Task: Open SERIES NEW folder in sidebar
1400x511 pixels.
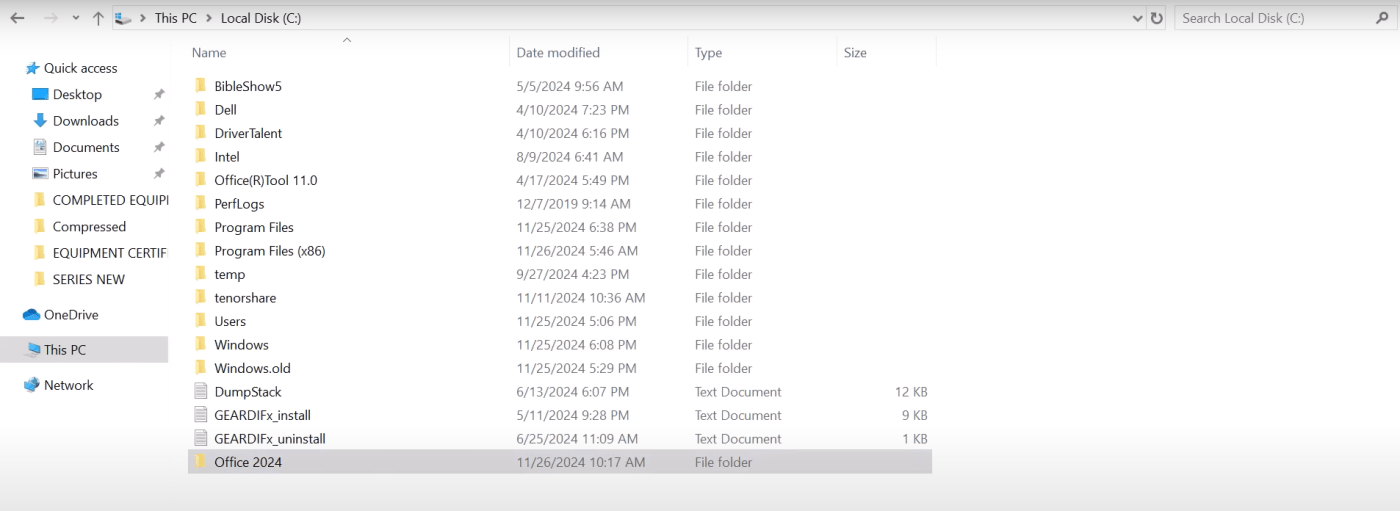Action: (x=88, y=279)
